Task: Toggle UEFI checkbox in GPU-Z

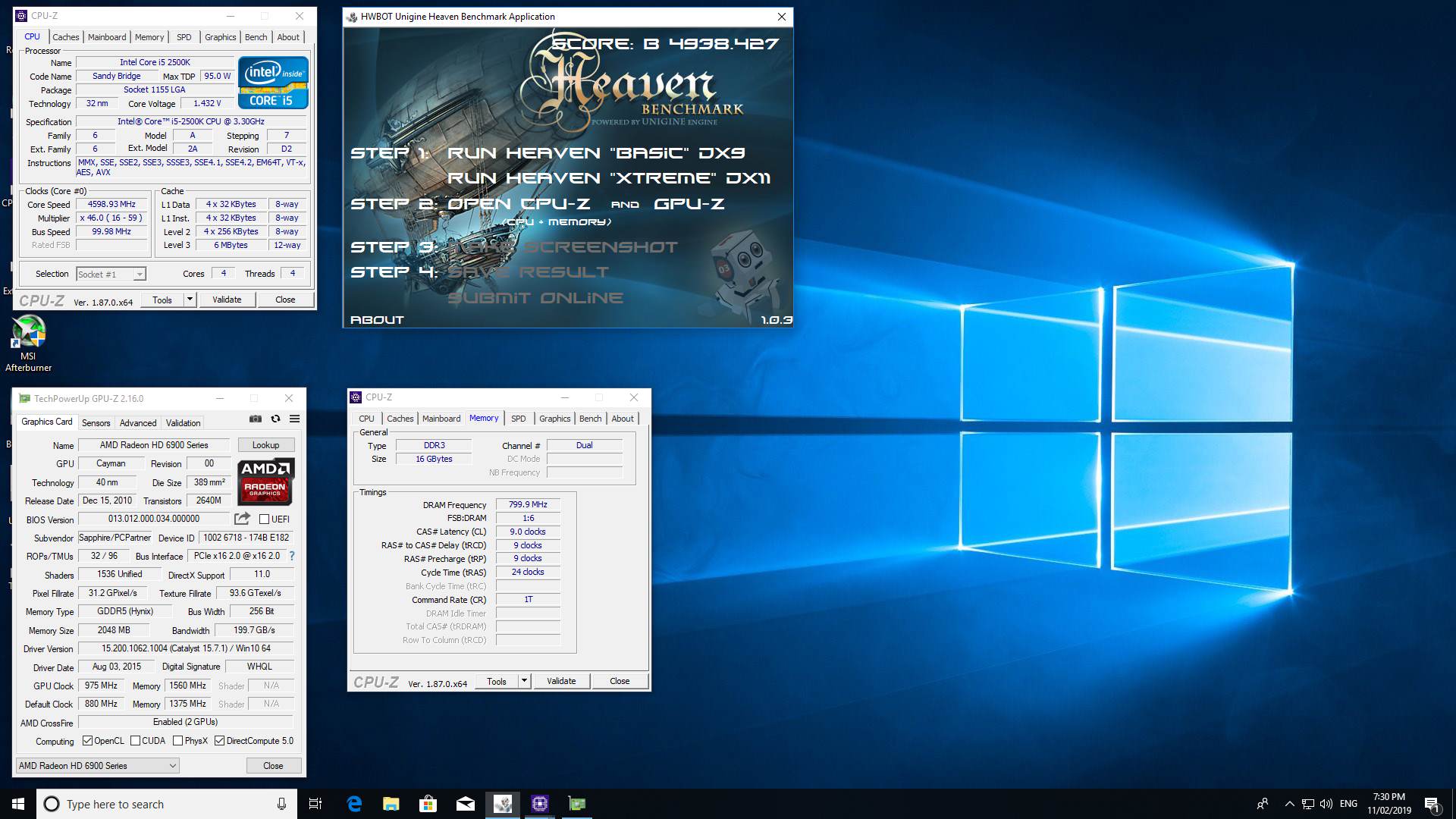Action: 264,519
